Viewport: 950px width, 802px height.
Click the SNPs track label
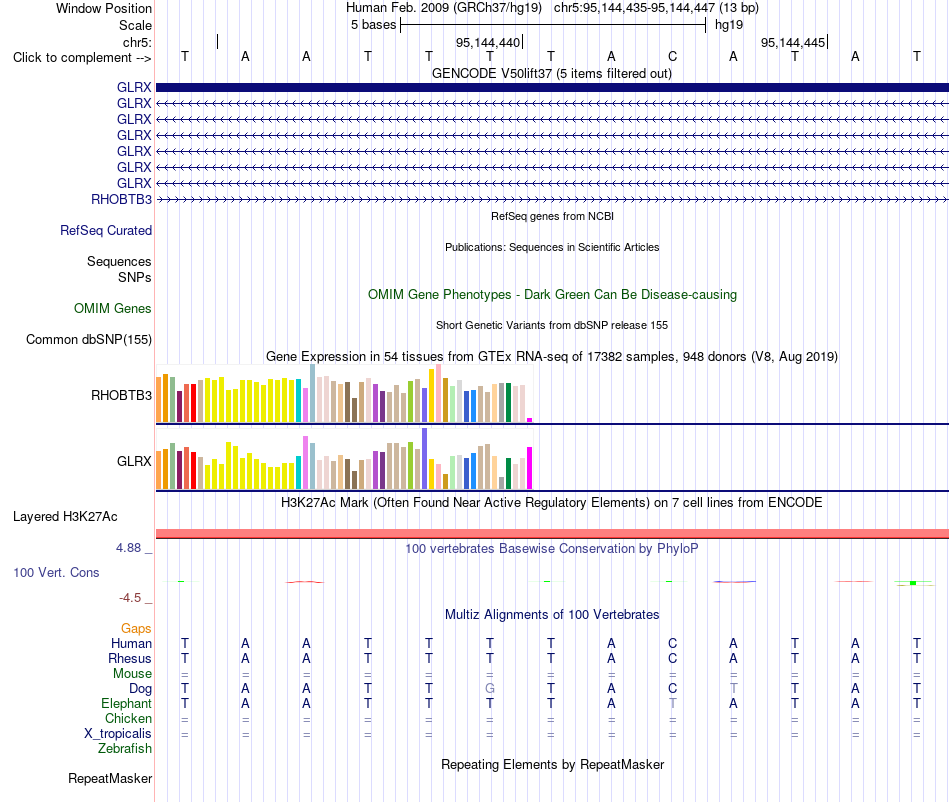click(x=135, y=277)
